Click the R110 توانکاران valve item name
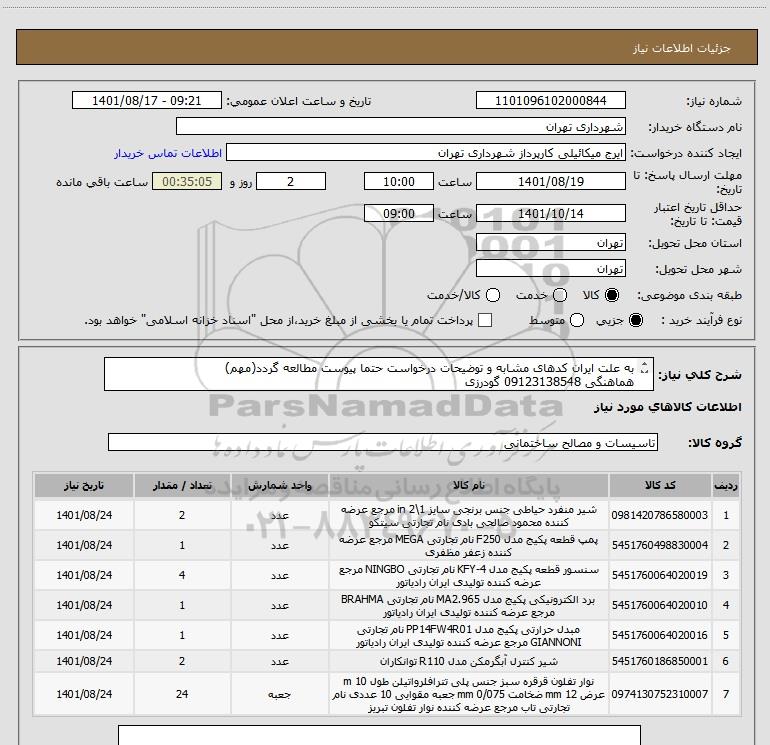The width and height of the screenshot is (770, 745). (468, 662)
